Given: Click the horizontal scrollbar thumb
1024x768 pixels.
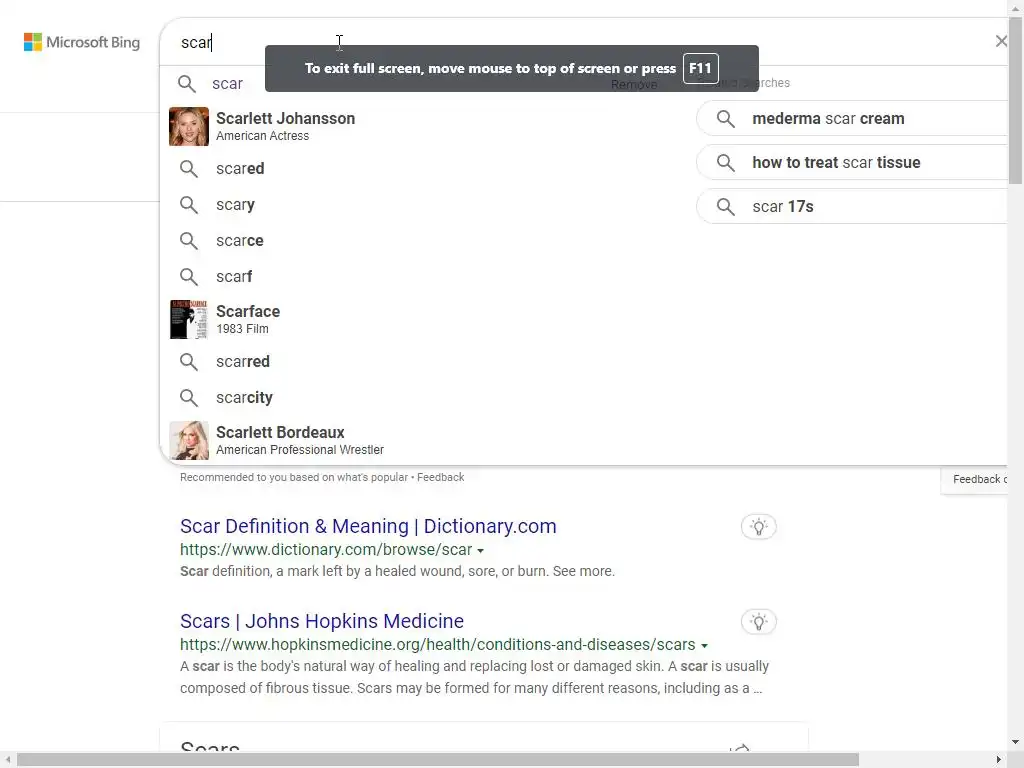Looking at the screenshot, I should point(438,760).
